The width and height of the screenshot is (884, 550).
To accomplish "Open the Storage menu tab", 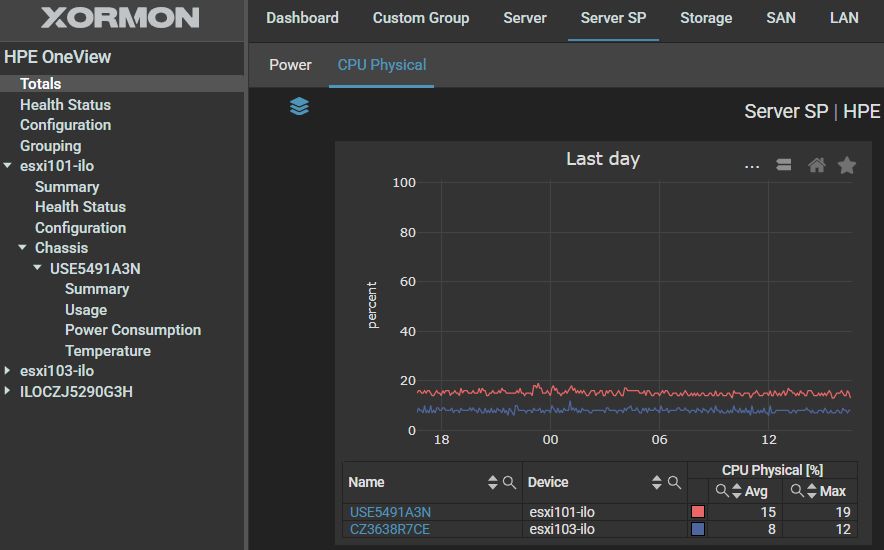I will pyautogui.click(x=705, y=18).
